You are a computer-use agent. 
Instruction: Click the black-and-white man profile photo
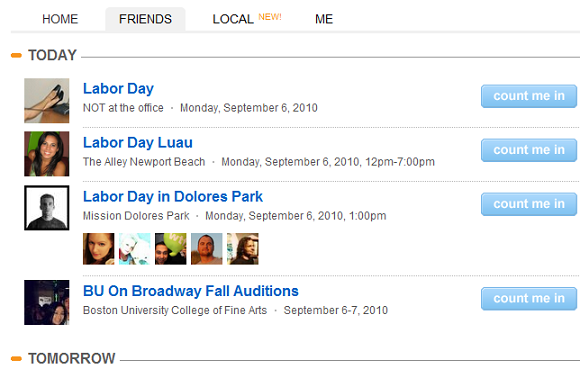point(47,208)
